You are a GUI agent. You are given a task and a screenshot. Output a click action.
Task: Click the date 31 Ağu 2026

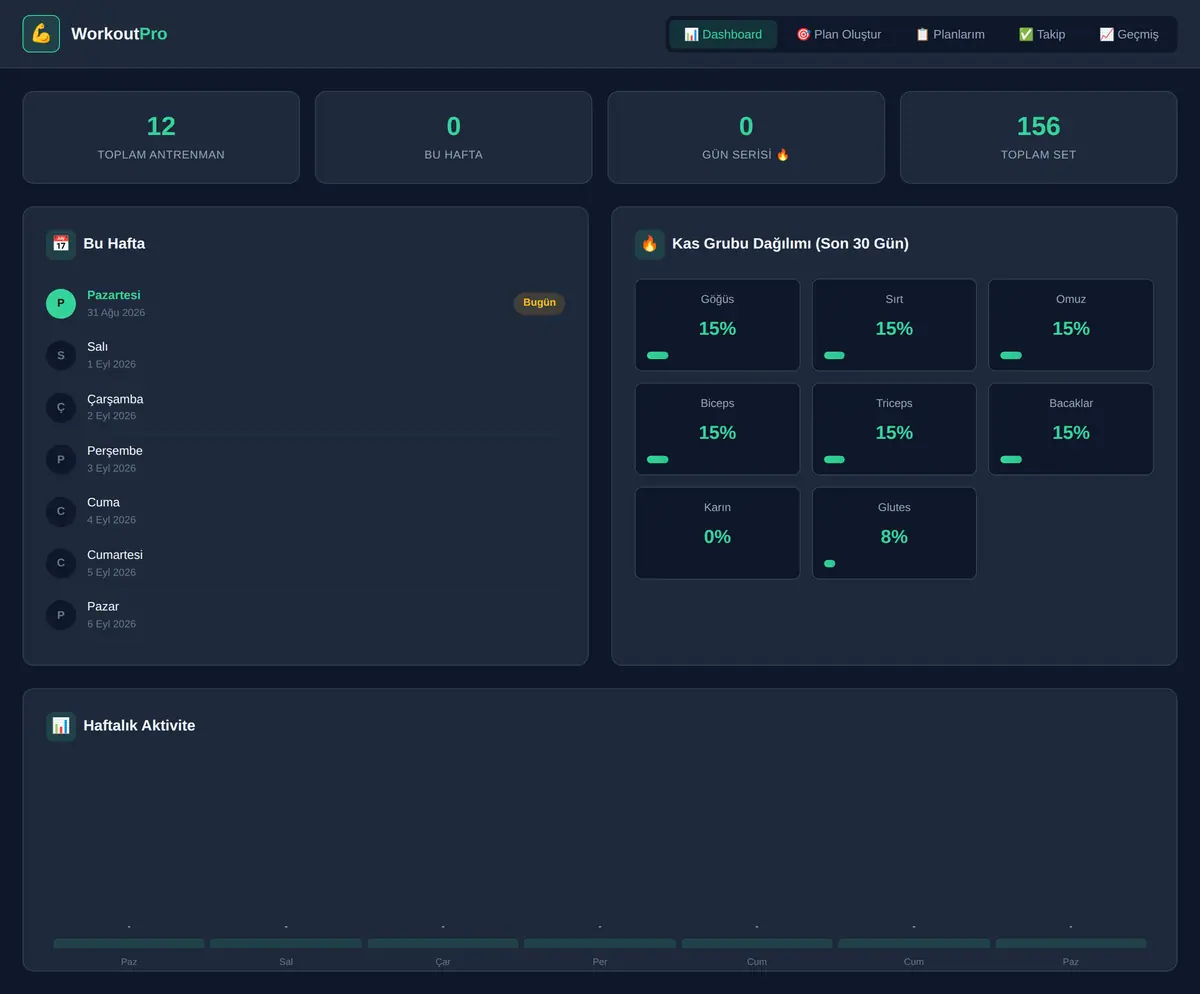(x=116, y=313)
